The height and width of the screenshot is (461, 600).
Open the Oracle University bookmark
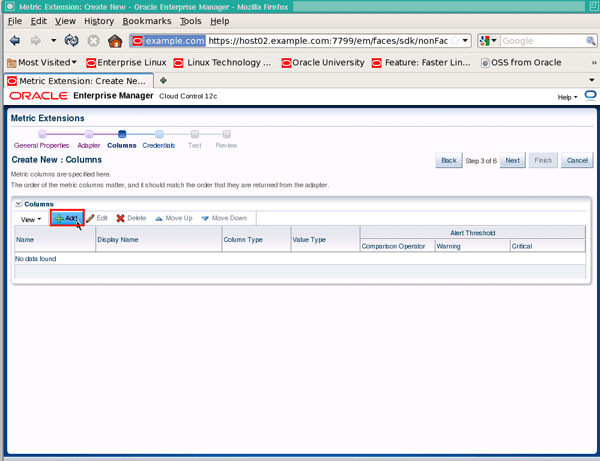(323, 62)
